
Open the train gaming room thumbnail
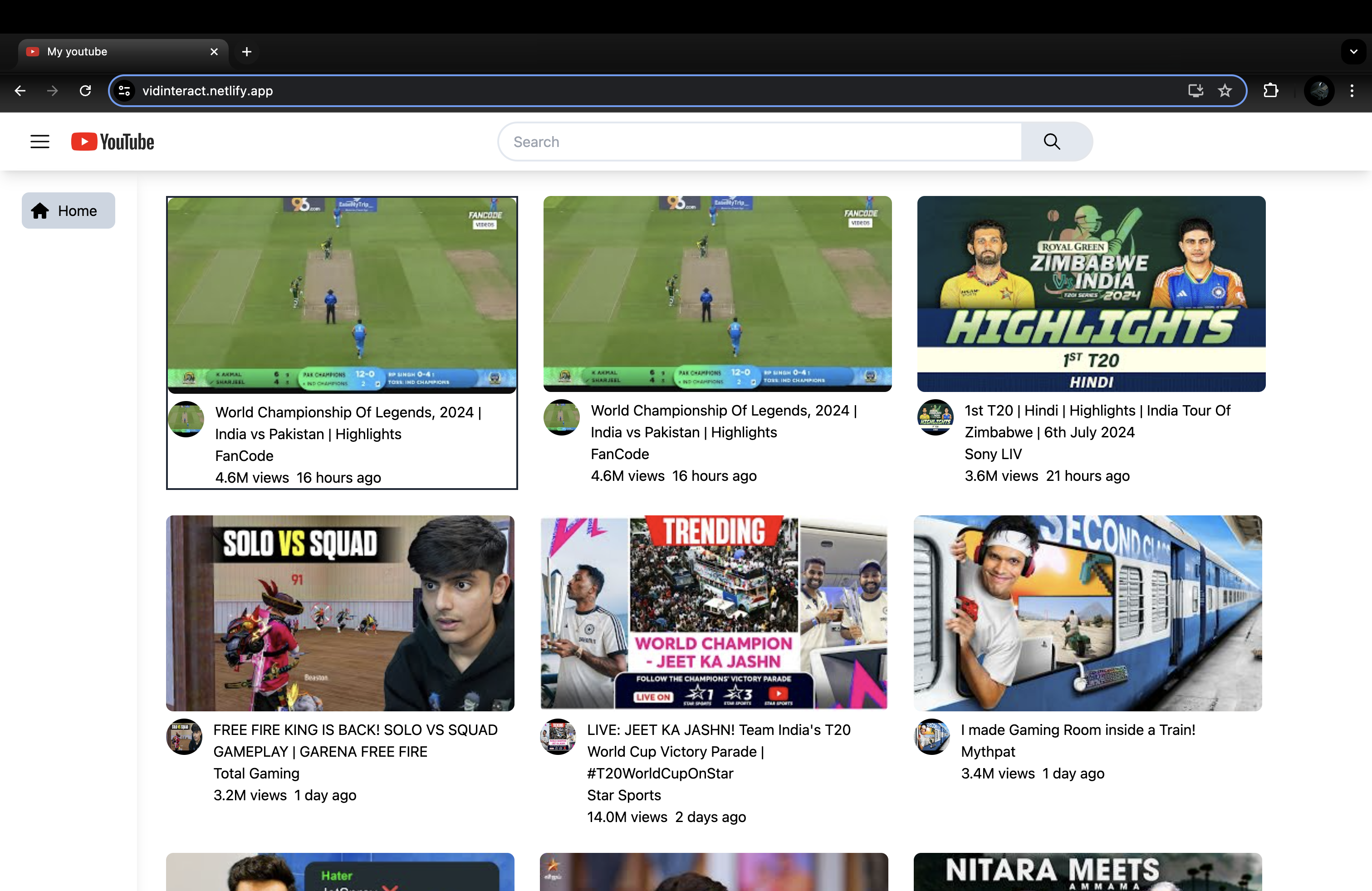pos(1087,613)
